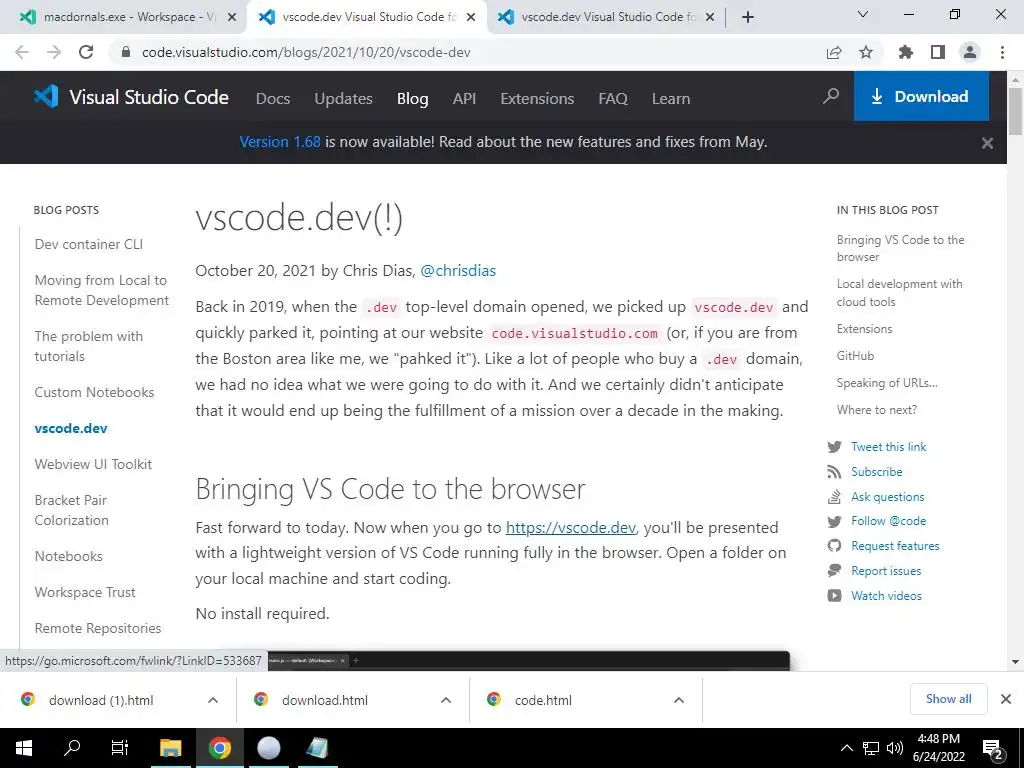The width and height of the screenshot is (1024, 768).
Task: Reload the page with the refresh icon
Action: (86, 52)
